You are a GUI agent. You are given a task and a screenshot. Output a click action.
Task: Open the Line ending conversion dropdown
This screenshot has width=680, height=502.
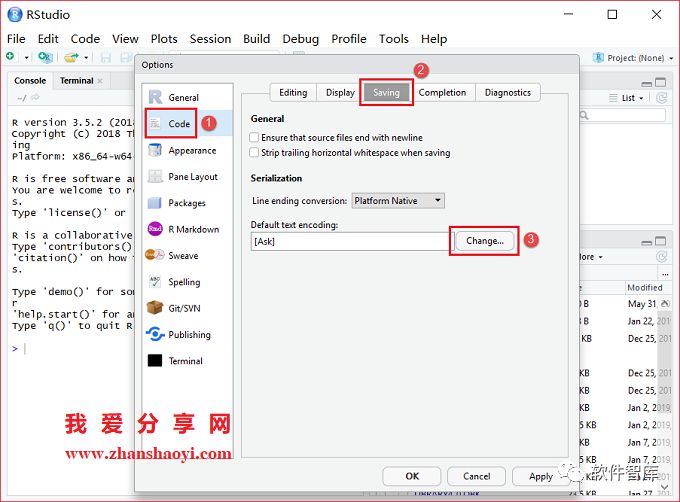pyautogui.click(x=398, y=201)
